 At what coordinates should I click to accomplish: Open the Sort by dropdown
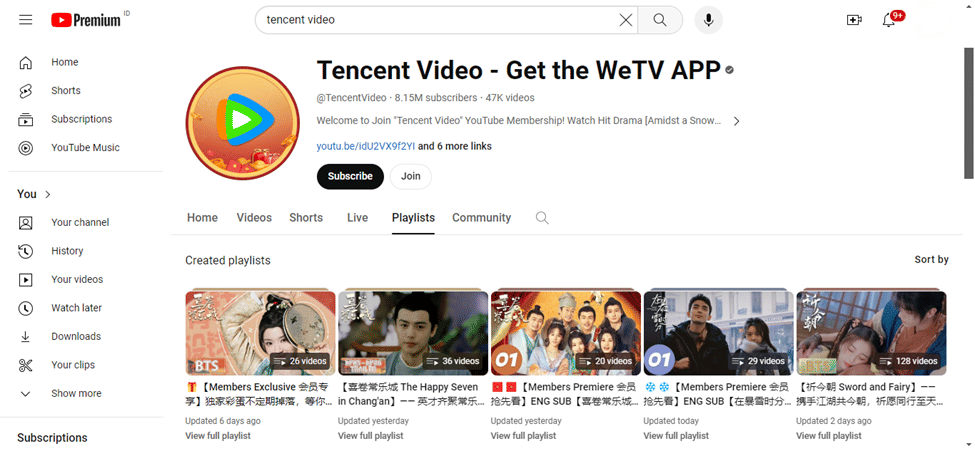[x=931, y=259]
